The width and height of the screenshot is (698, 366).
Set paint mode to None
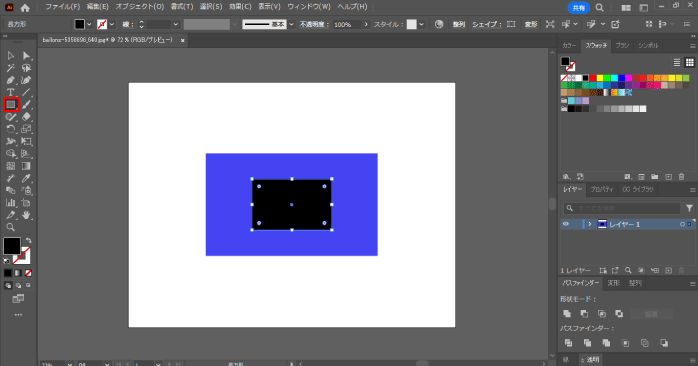click(x=28, y=273)
